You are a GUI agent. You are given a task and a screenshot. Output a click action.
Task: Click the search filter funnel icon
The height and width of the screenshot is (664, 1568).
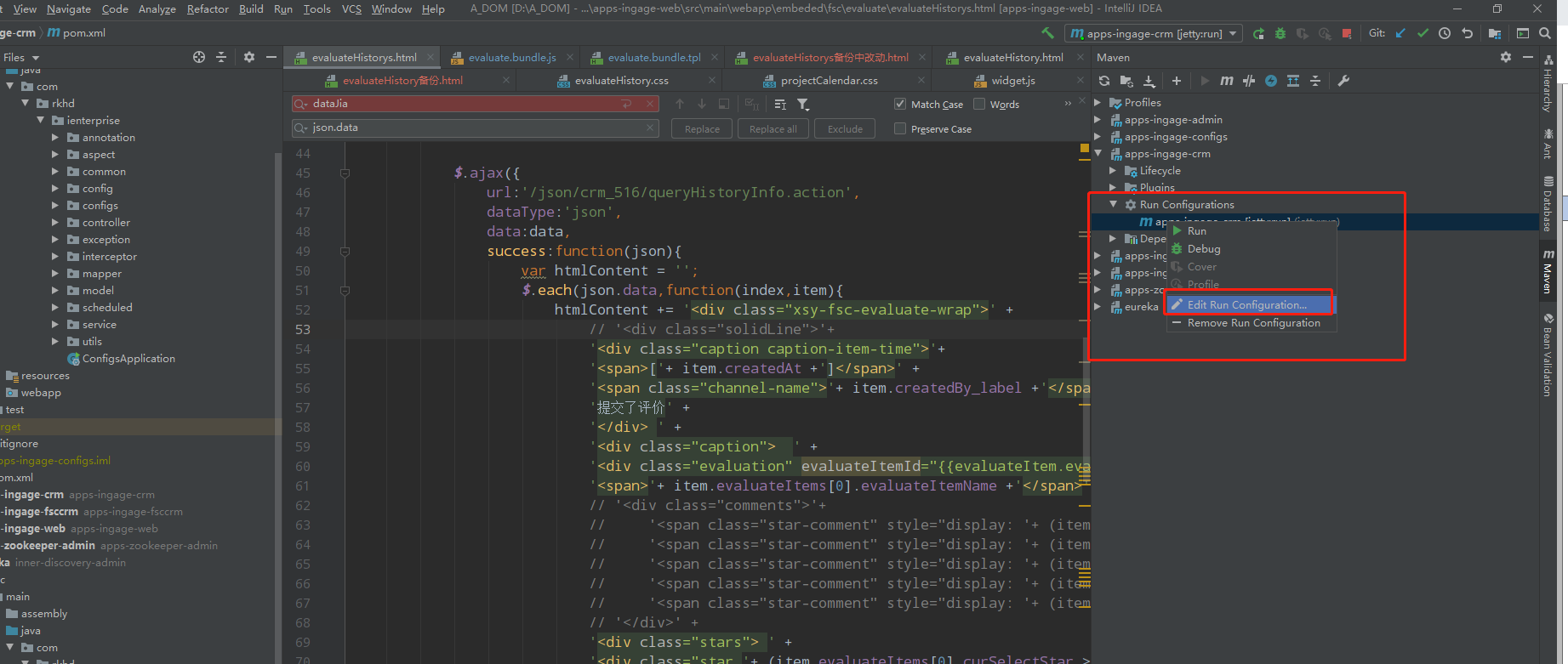coord(802,105)
